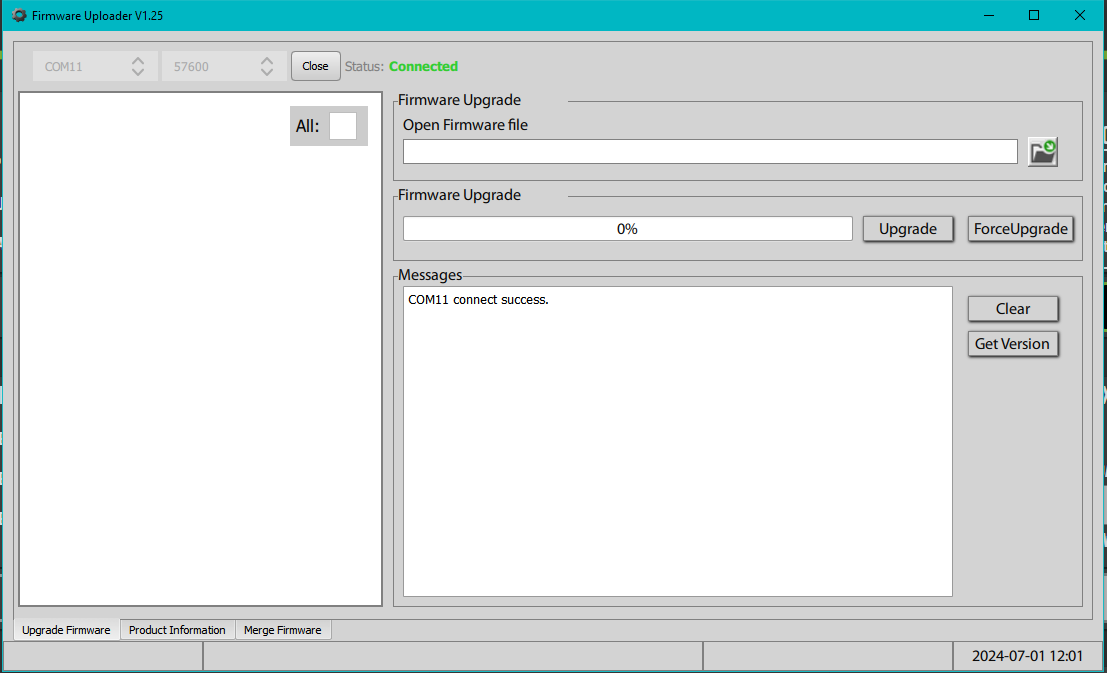Switch to the Product Information tab

[176, 629]
